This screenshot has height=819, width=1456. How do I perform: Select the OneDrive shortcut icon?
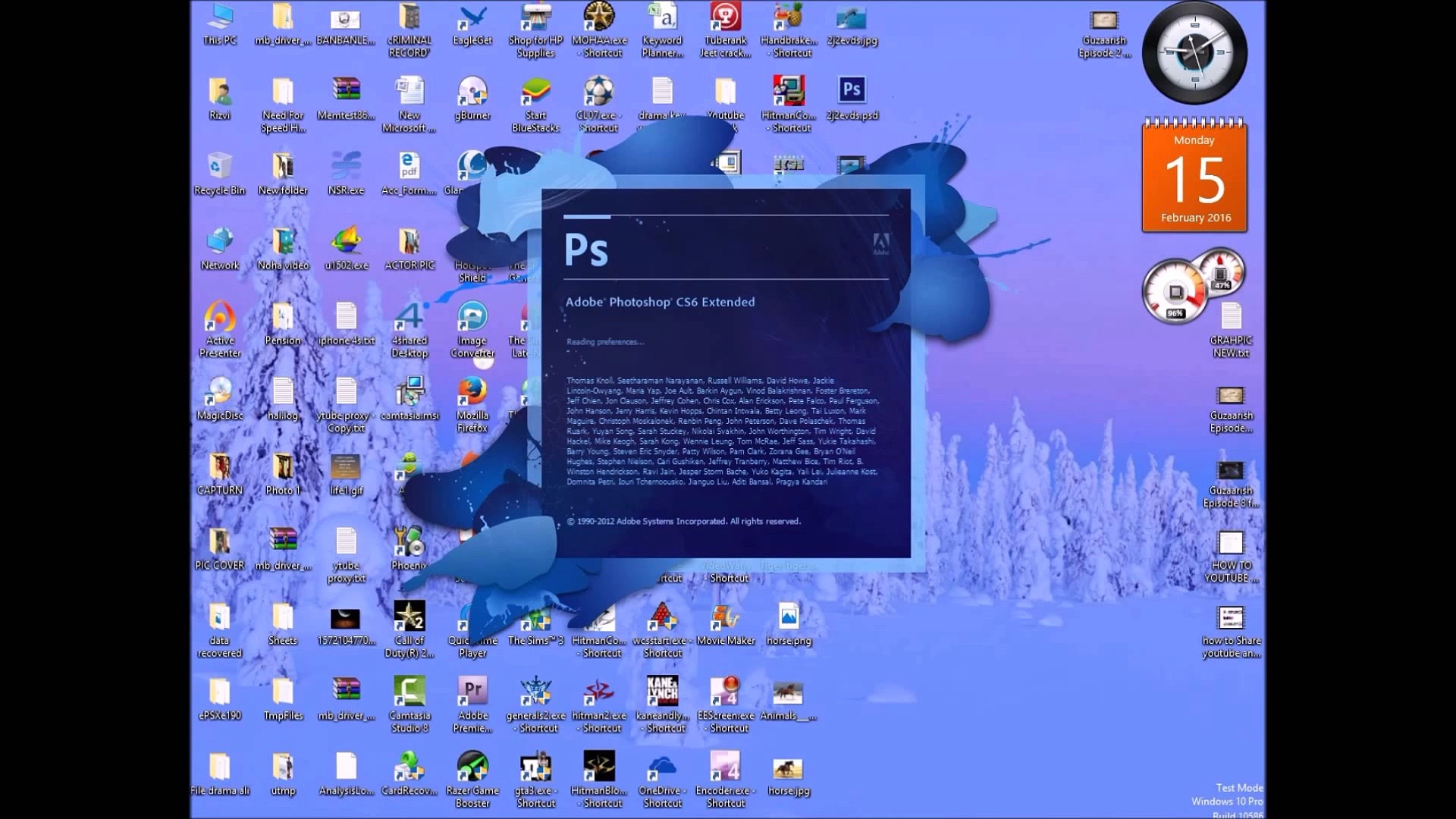click(x=662, y=767)
